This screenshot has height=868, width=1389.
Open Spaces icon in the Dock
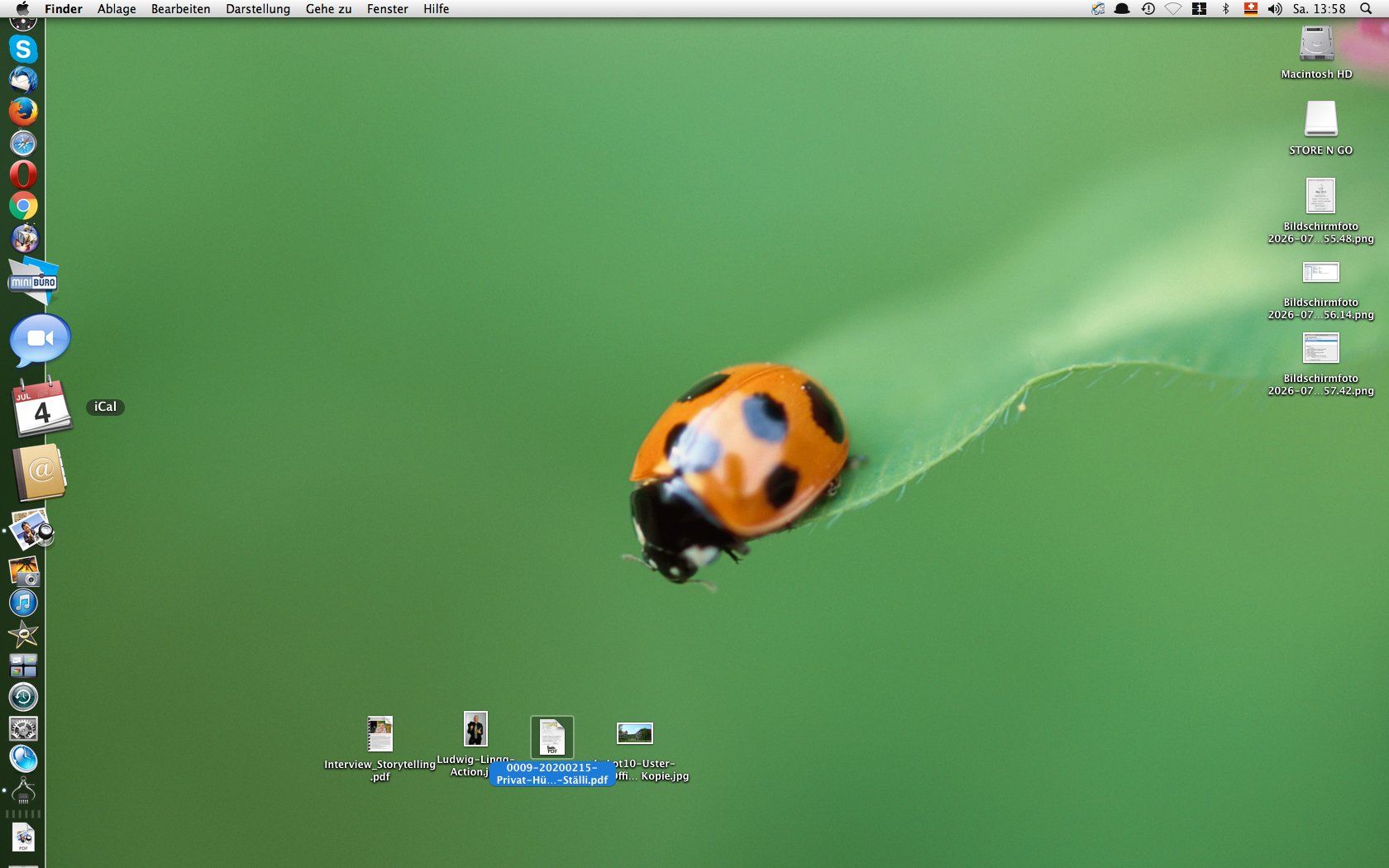23,665
